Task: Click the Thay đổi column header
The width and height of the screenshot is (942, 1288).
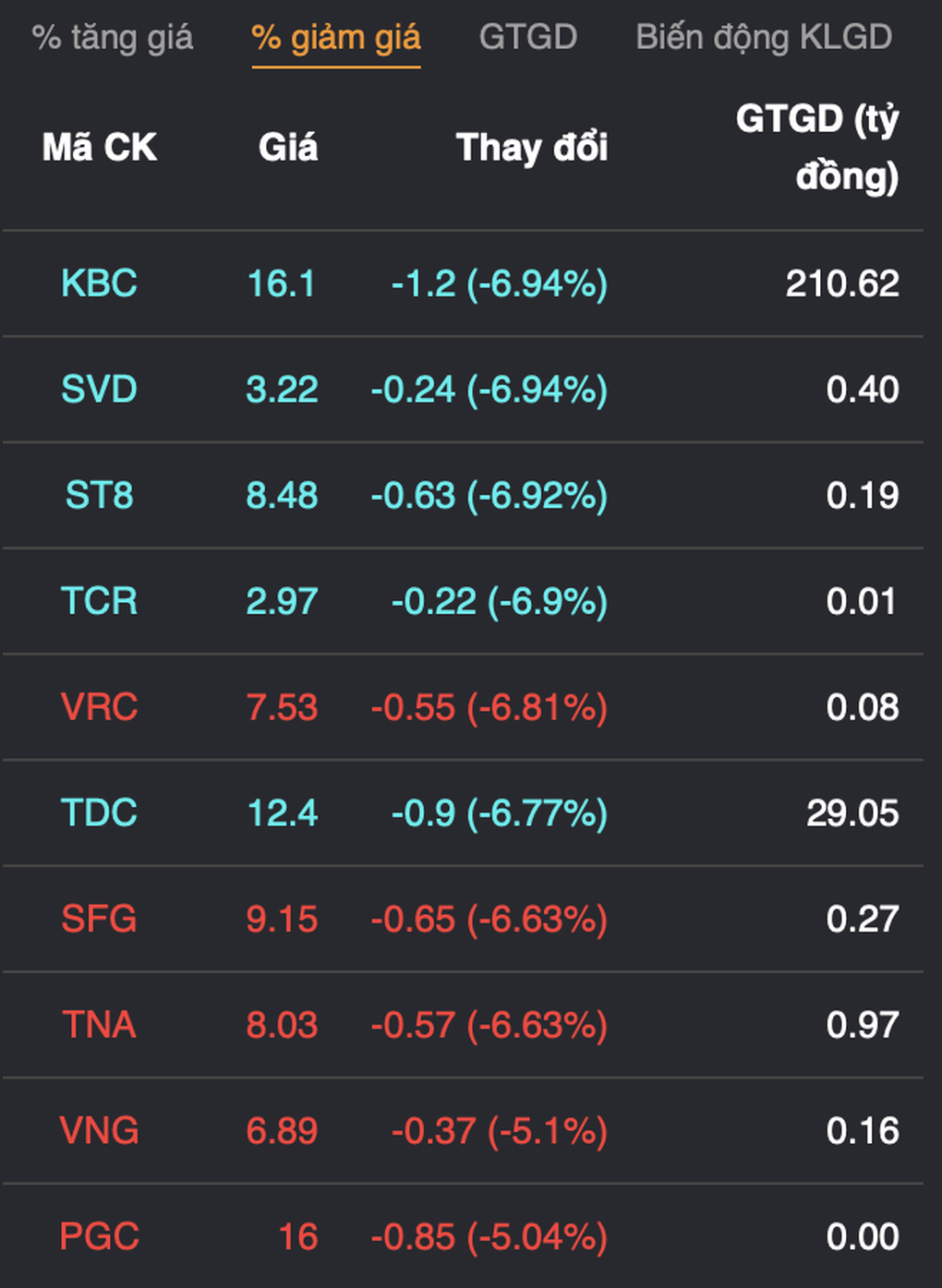Action: coord(532,148)
